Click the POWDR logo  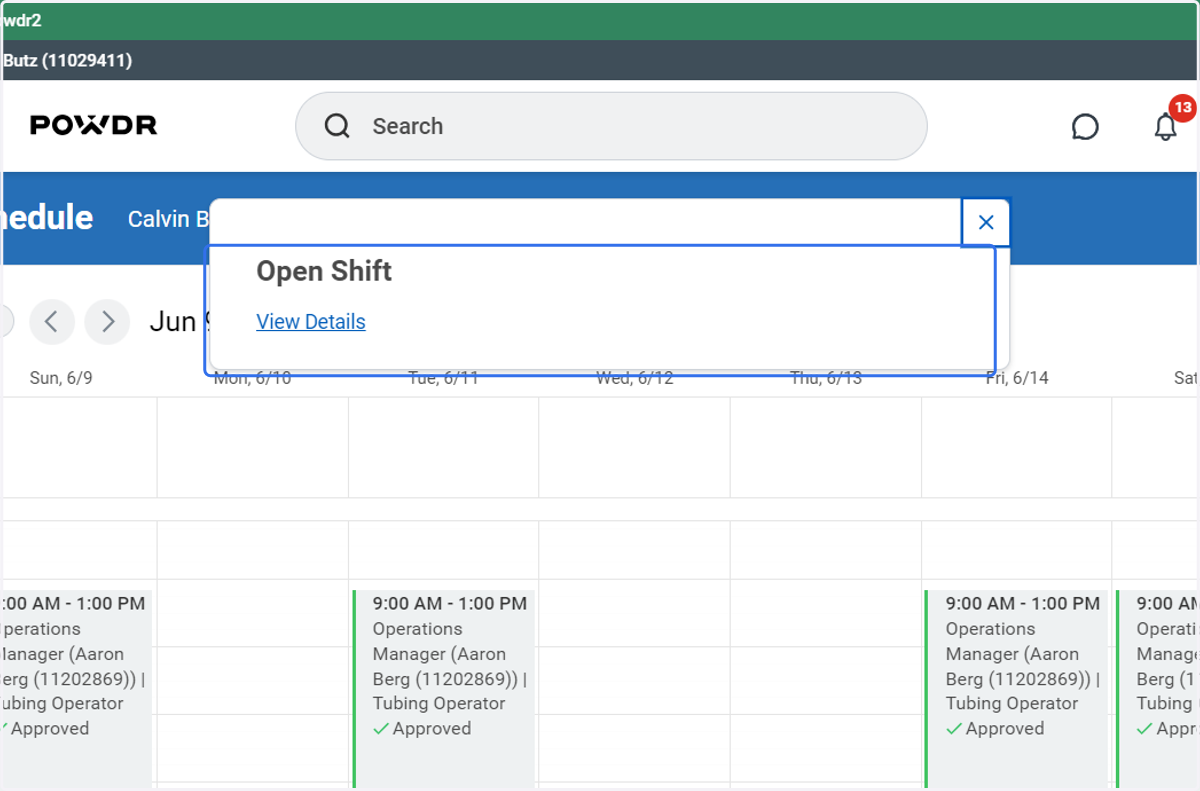93,125
